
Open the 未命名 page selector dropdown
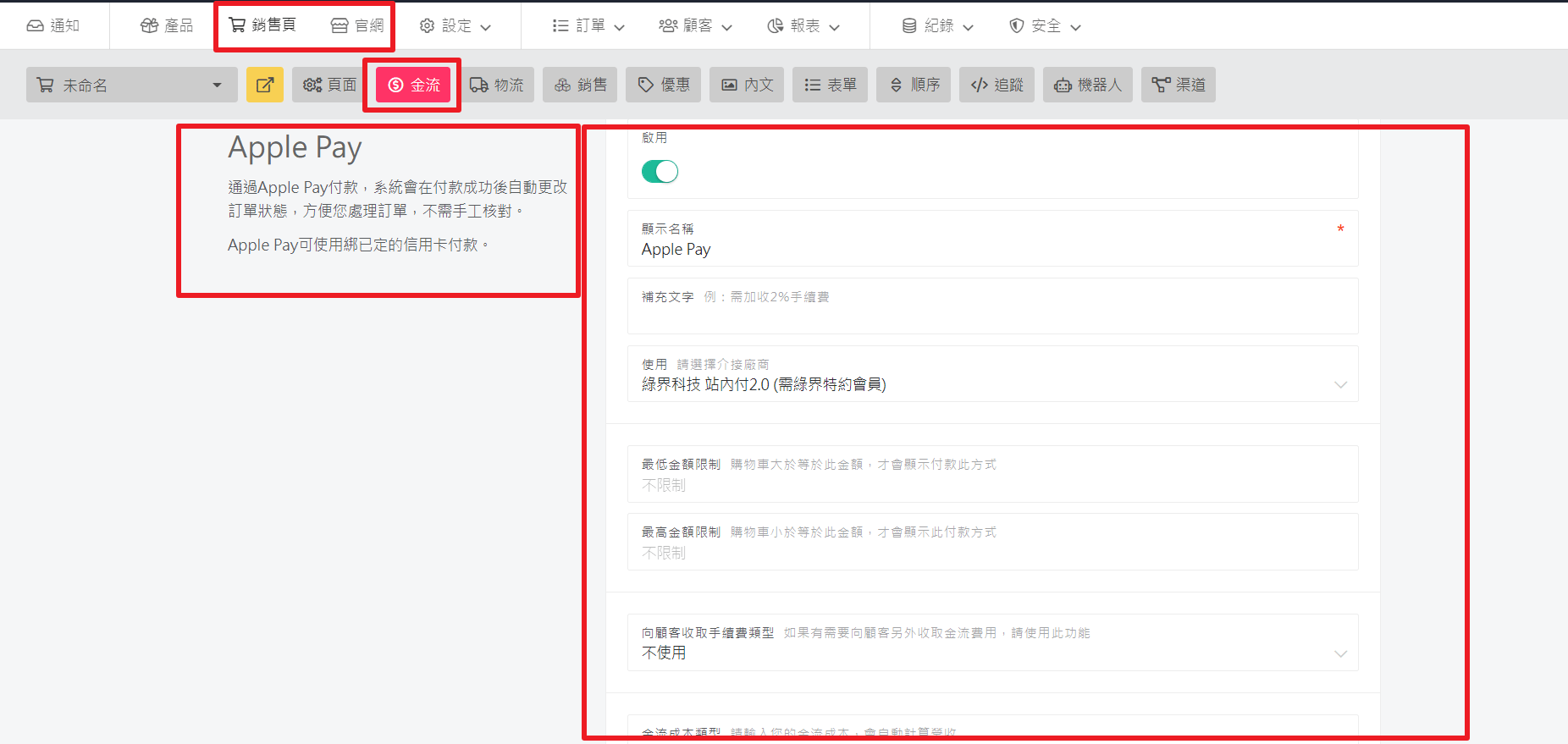(132, 85)
